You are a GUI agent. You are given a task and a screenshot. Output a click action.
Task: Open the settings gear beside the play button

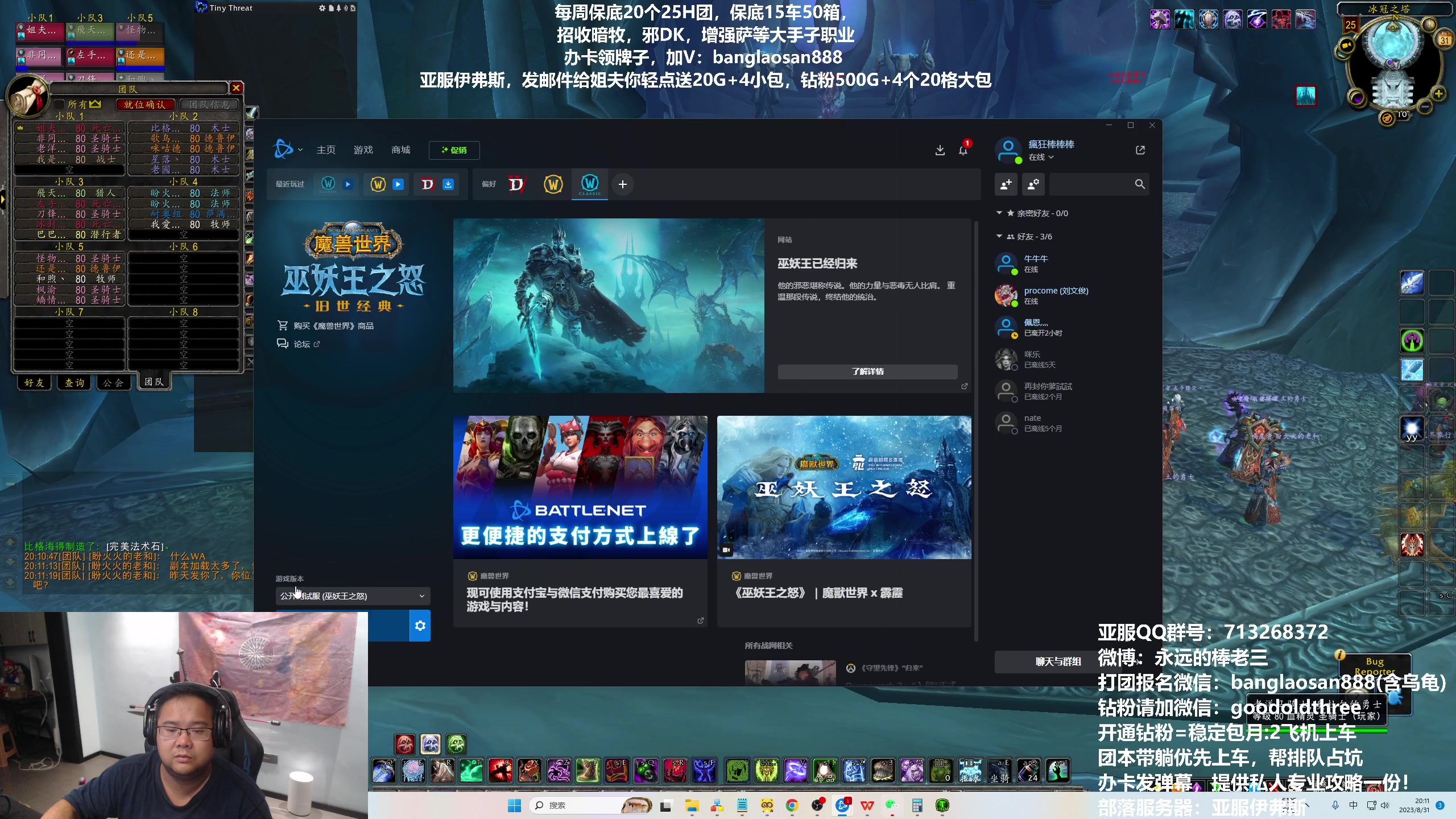[420, 626]
